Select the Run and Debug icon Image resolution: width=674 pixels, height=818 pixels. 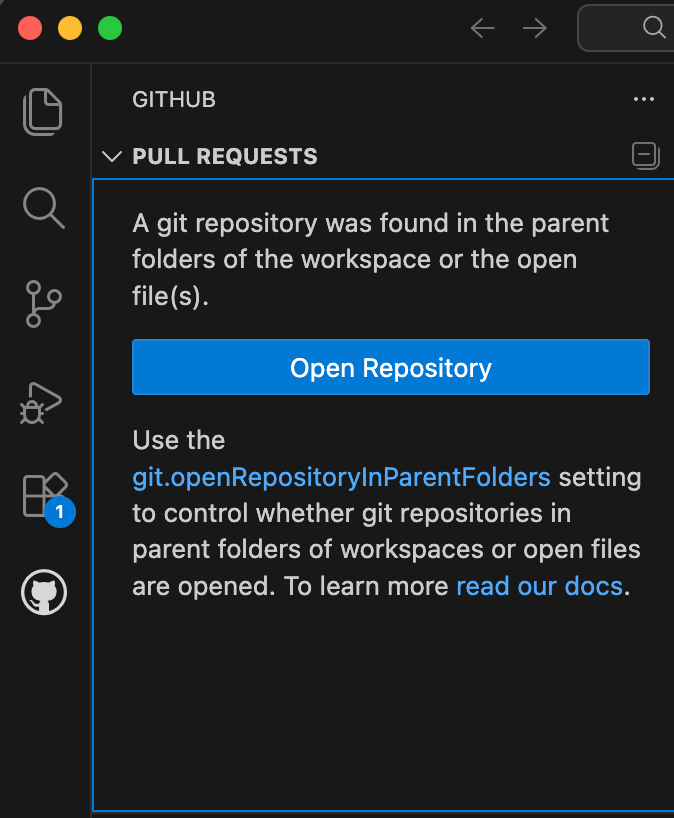tap(43, 402)
